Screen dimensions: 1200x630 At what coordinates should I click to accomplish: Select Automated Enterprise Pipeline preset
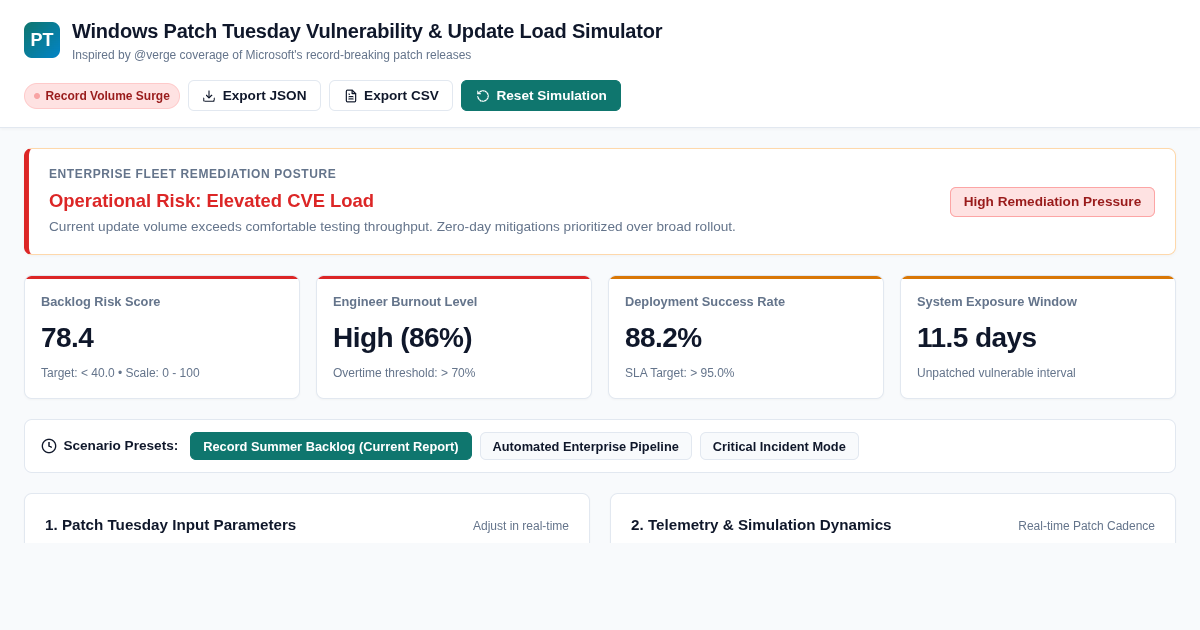click(x=586, y=446)
